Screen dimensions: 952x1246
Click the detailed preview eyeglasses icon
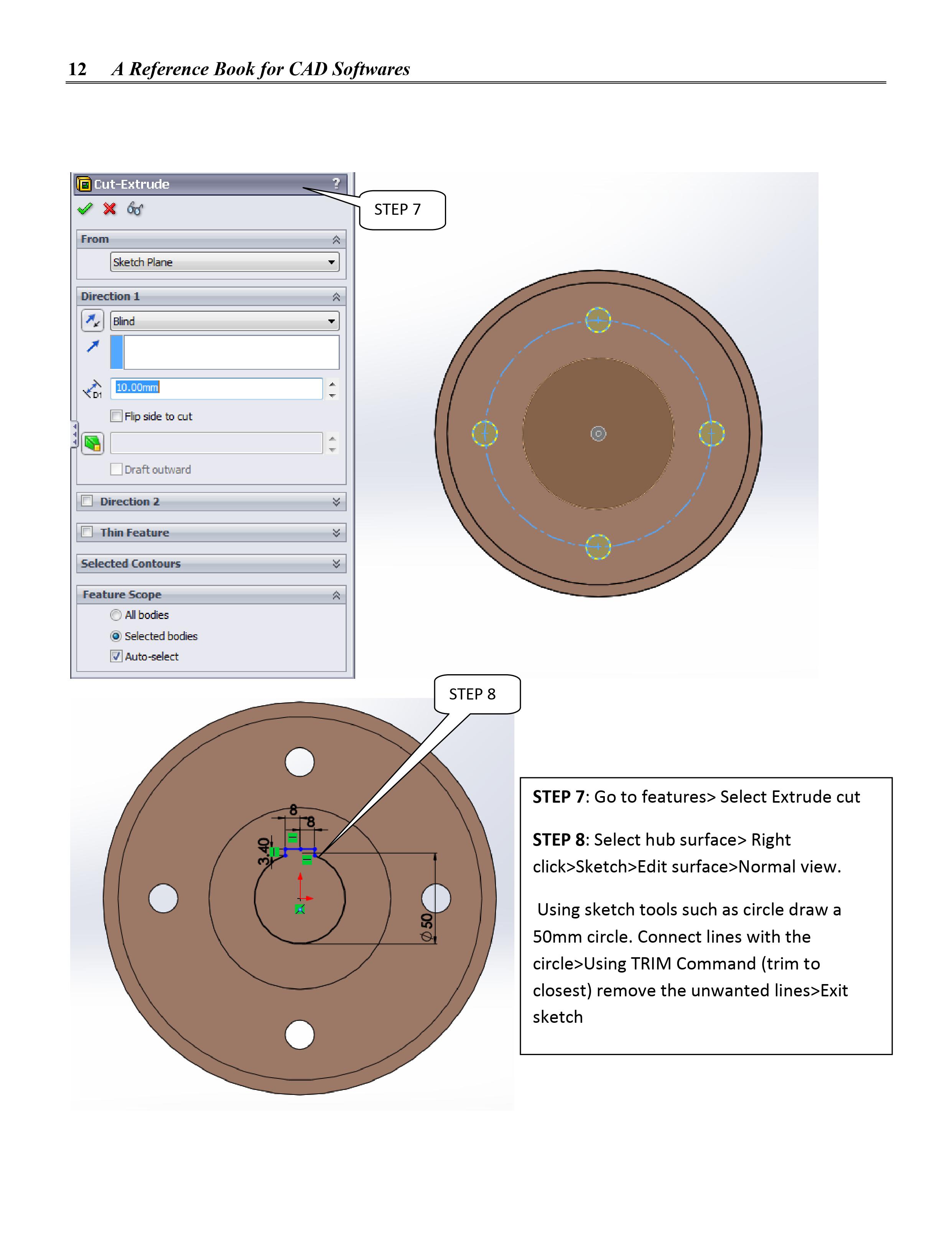[135, 209]
